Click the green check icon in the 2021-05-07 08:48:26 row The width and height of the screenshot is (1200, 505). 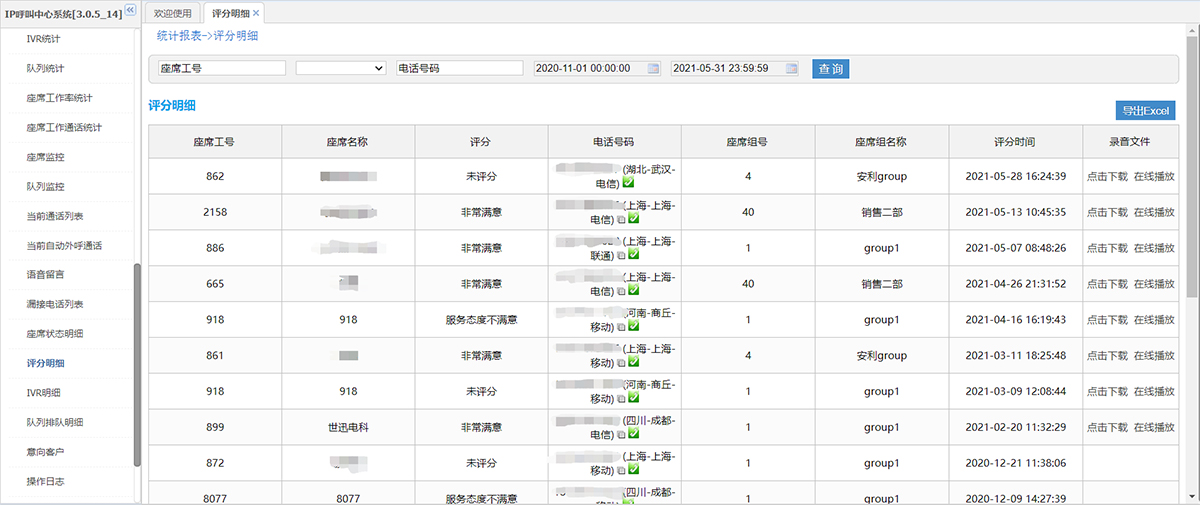click(x=633, y=256)
